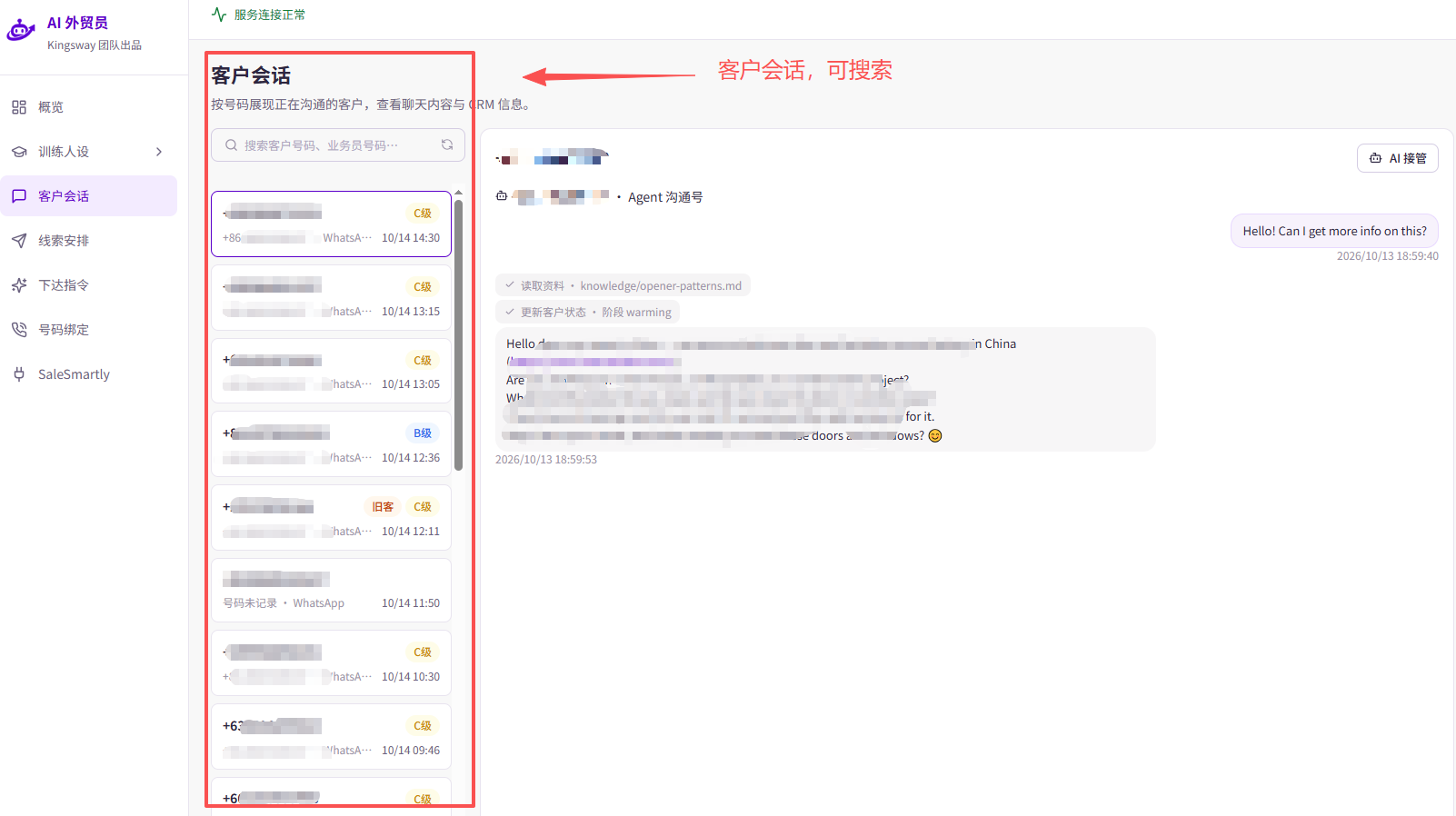This screenshot has width=1456, height=816.
Task: Click the robot icon beside Agent 沟通号
Action: 502,196
